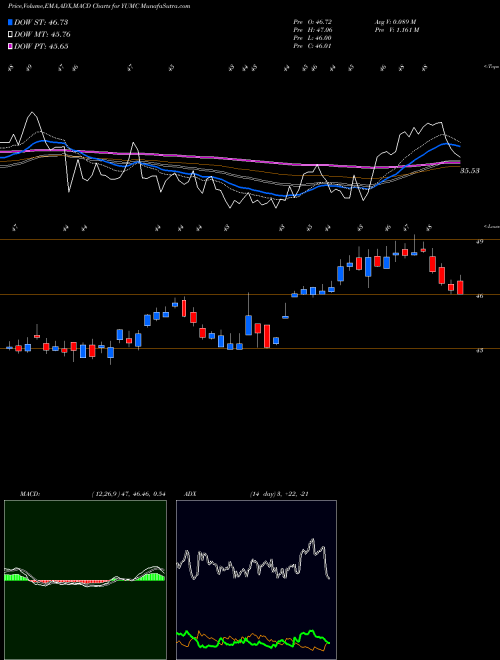Click the 'Avg V: 0.989 M' volume text
500x660 pixels.
395,21
